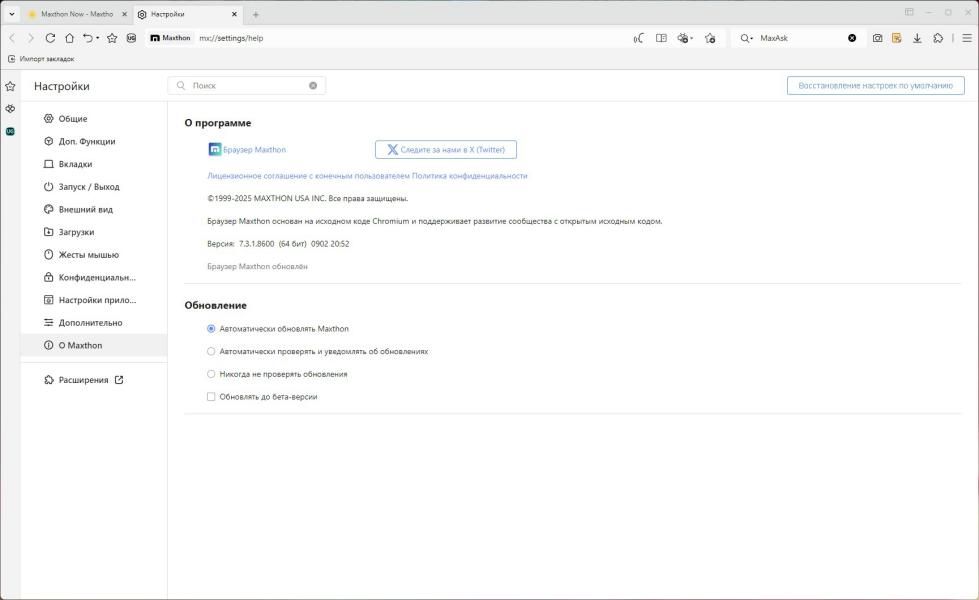Open Вкладки settings section
Viewport: 979px width, 600px height.
(x=94, y=164)
